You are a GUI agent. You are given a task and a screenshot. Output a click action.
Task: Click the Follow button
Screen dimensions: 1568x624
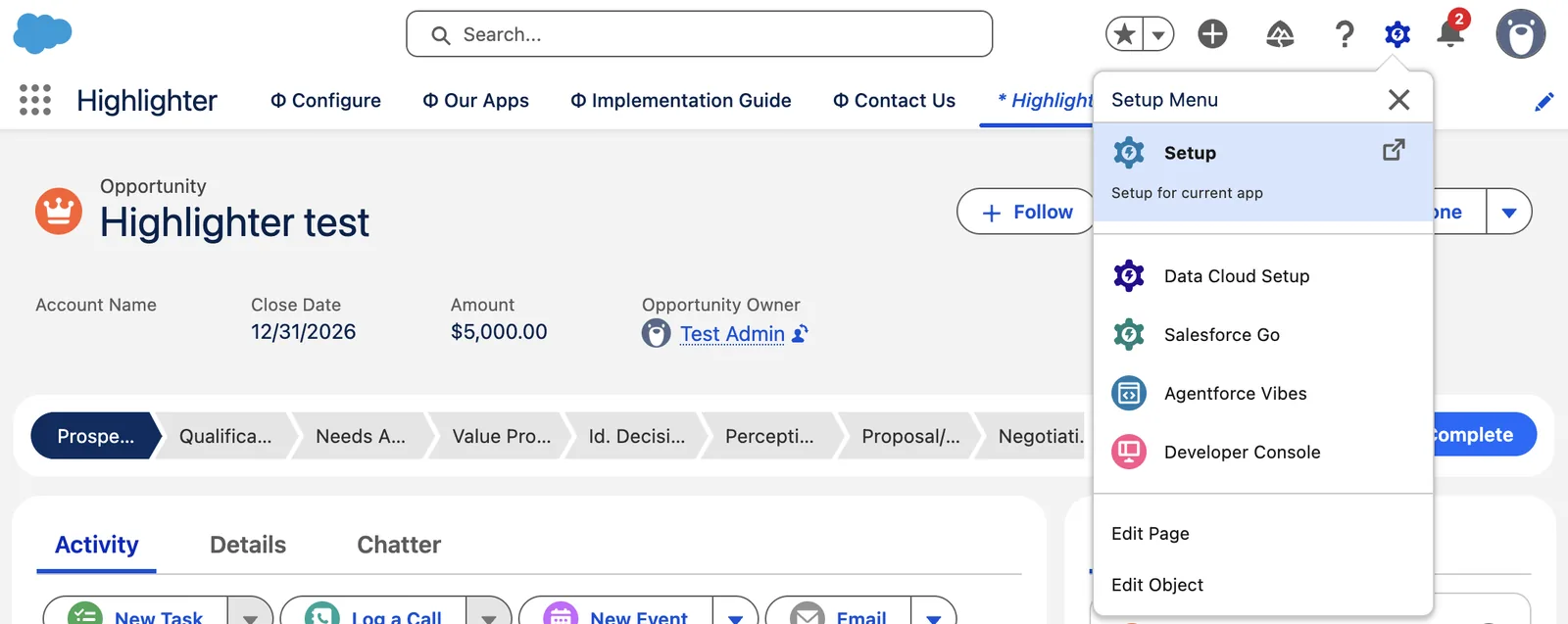[1026, 212]
